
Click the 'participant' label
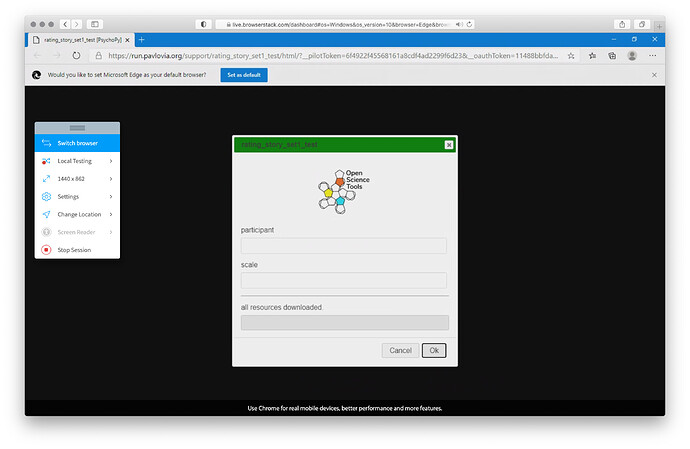(x=257, y=230)
